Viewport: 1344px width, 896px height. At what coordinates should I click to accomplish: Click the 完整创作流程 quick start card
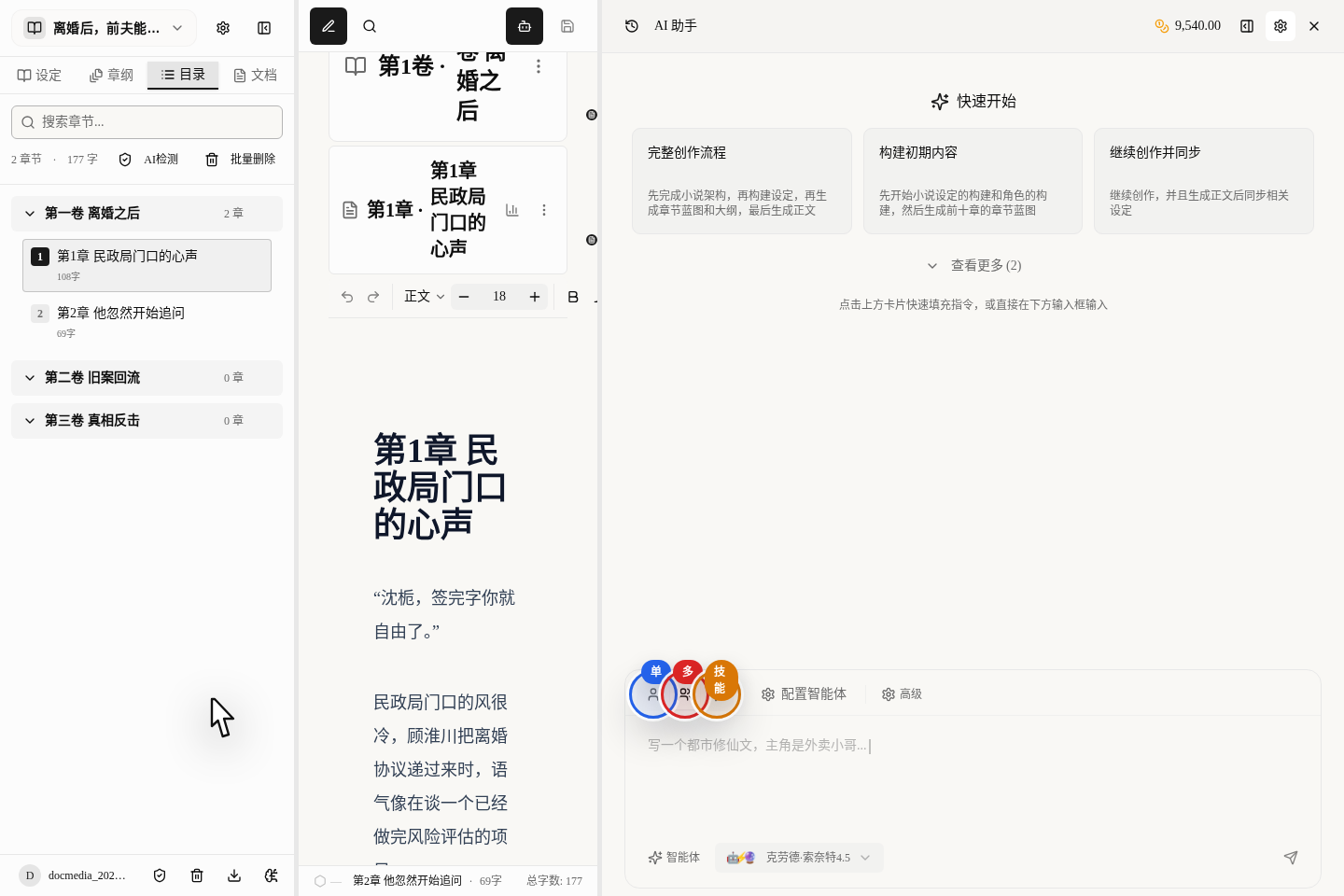[x=742, y=181]
